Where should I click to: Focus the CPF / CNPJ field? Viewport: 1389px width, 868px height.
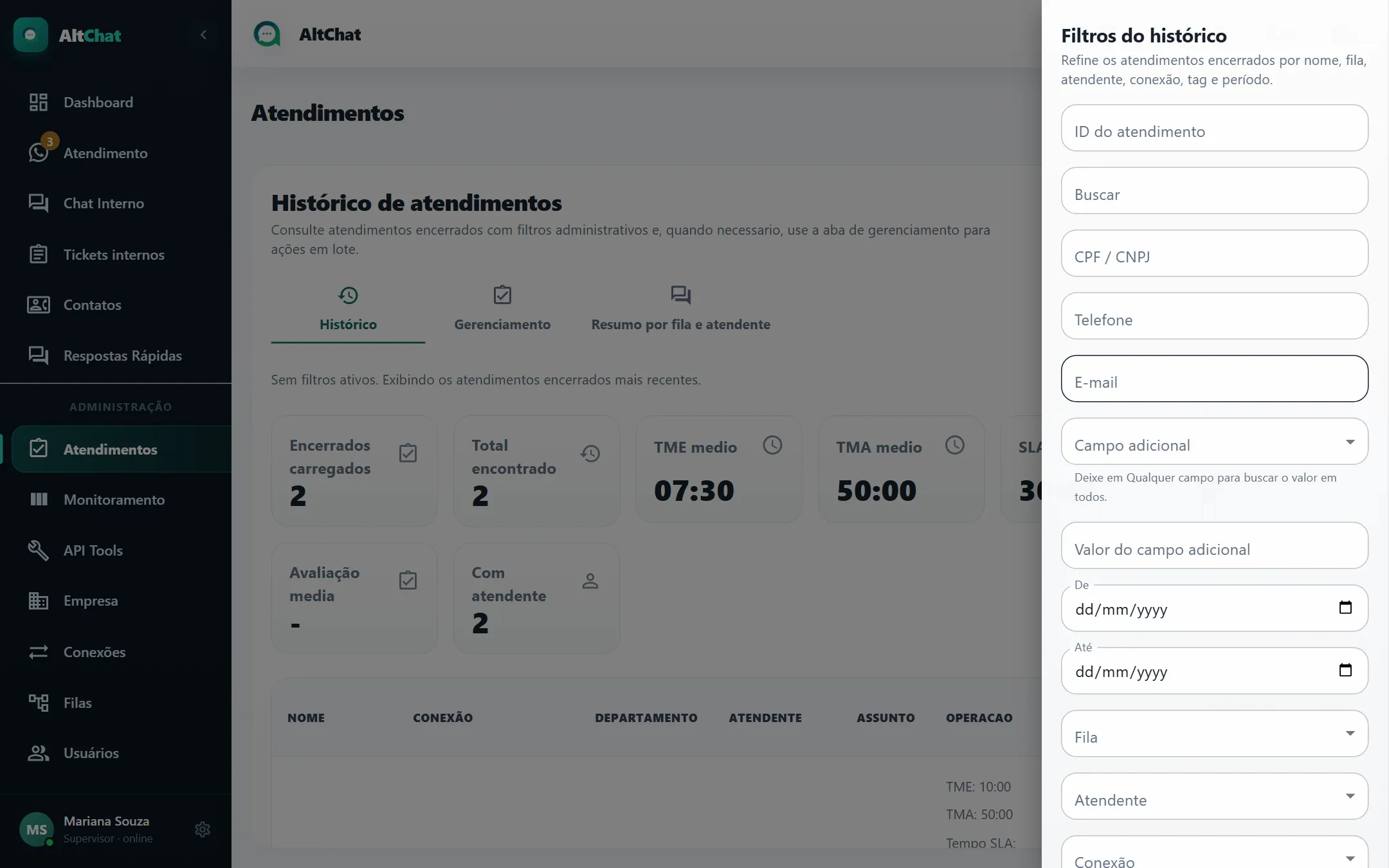[x=1214, y=253]
